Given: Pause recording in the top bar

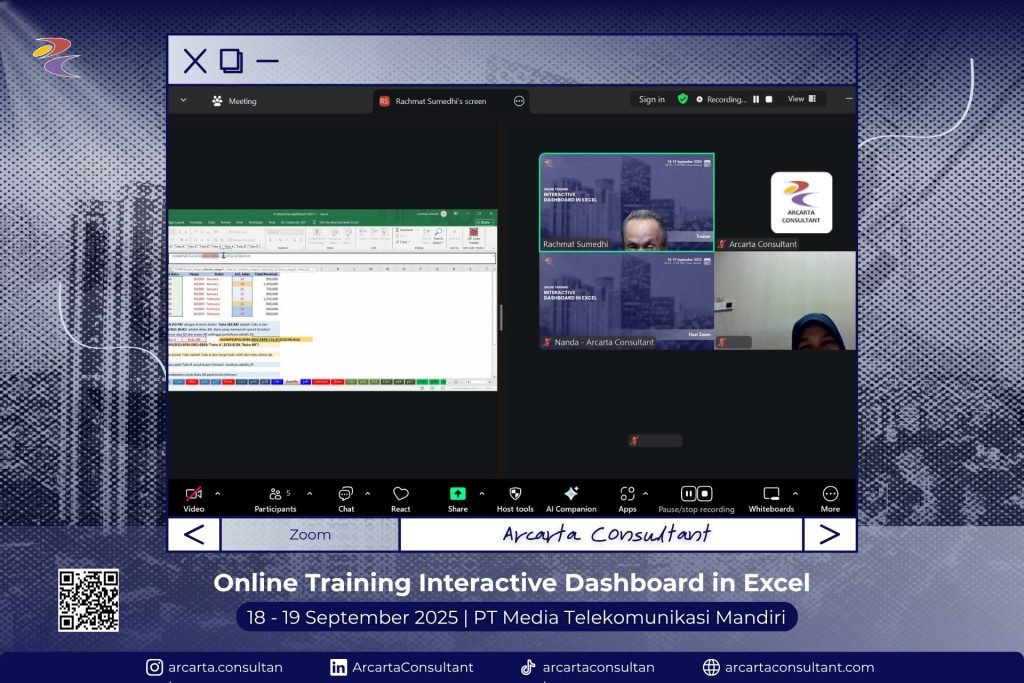Looking at the screenshot, I should 756,100.
